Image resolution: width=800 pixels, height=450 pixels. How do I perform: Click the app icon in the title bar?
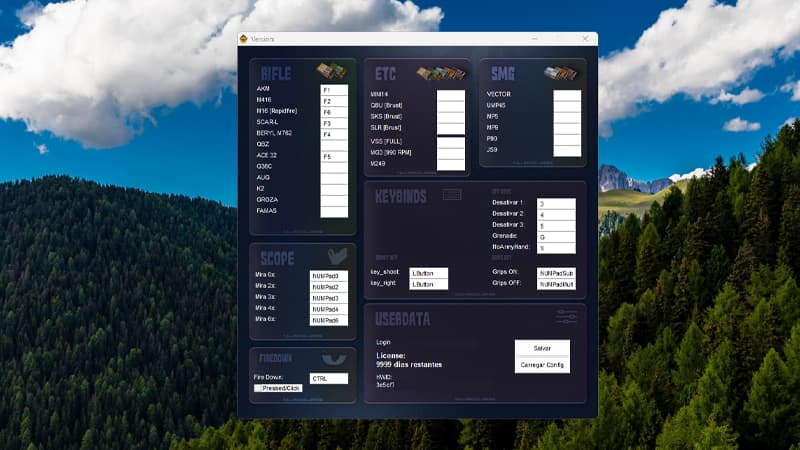click(244, 39)
